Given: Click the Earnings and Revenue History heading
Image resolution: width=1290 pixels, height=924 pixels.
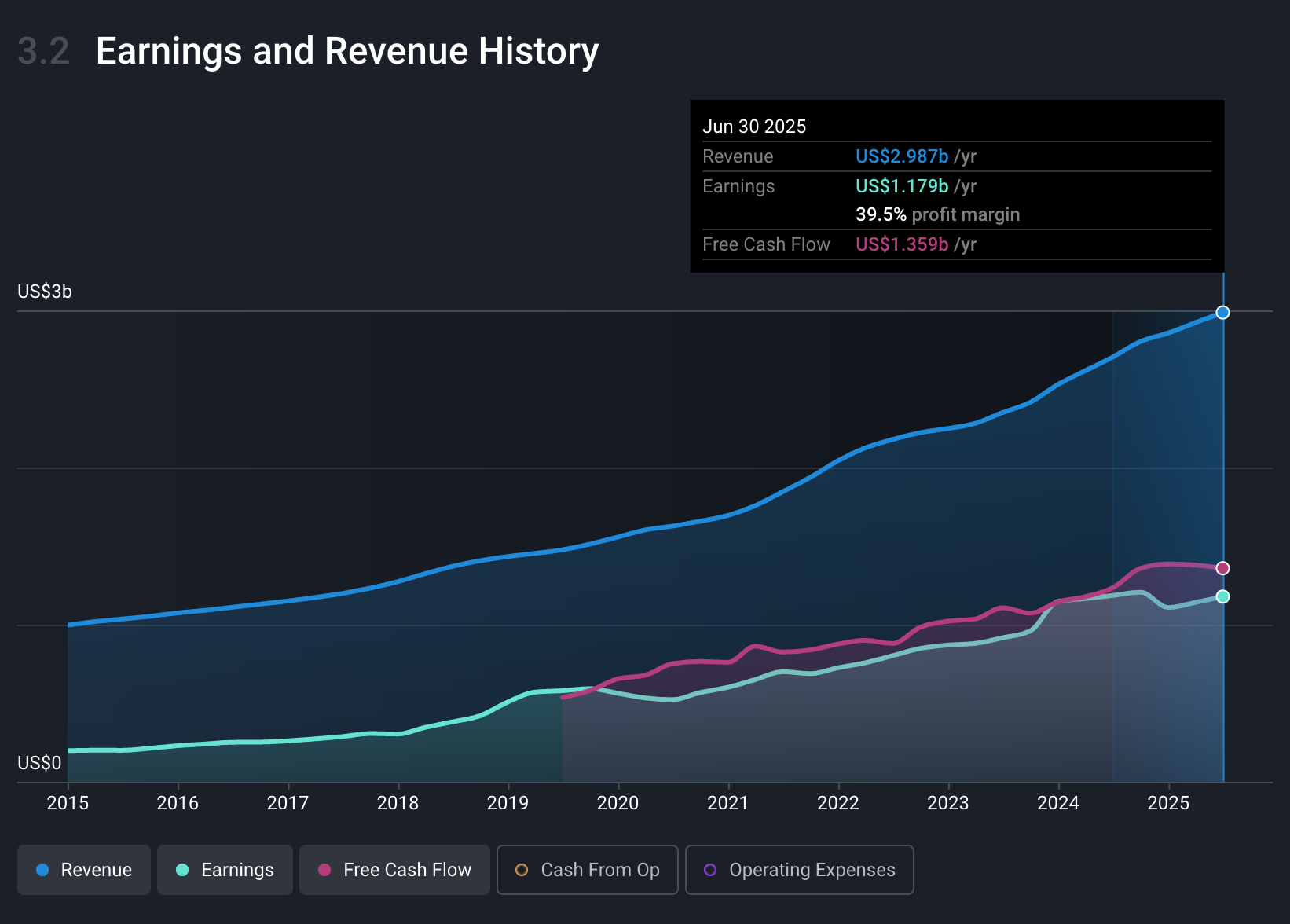Looking at the screenshot, I should coord(346,52).
